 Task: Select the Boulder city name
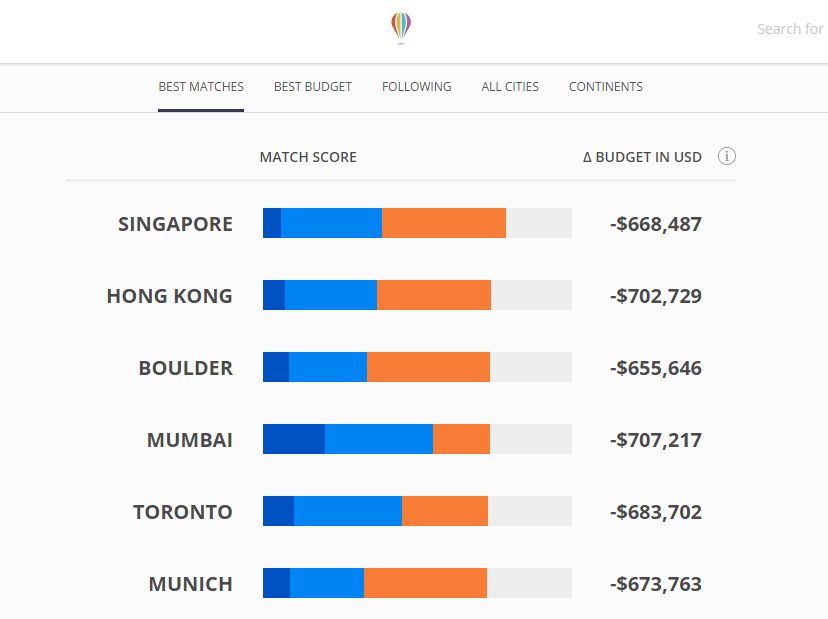pyautogui.click(x=186, y=368)
